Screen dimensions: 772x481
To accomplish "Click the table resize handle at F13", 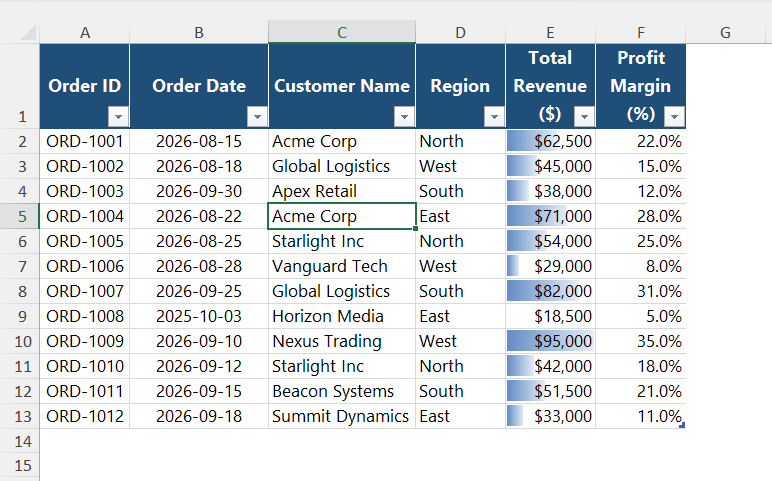I will point(682,425).
